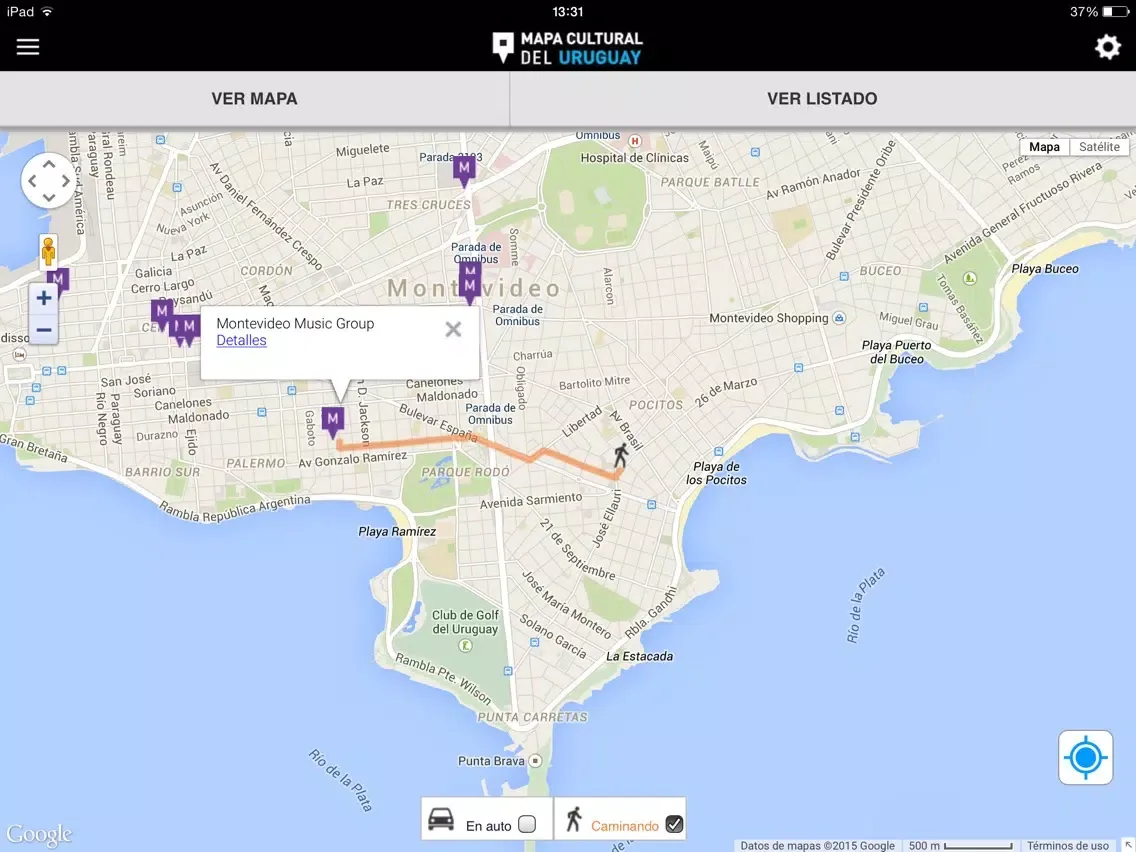Screen dimensions: 1136x852
Task: Center map on my location
Action: (1085, 758)
